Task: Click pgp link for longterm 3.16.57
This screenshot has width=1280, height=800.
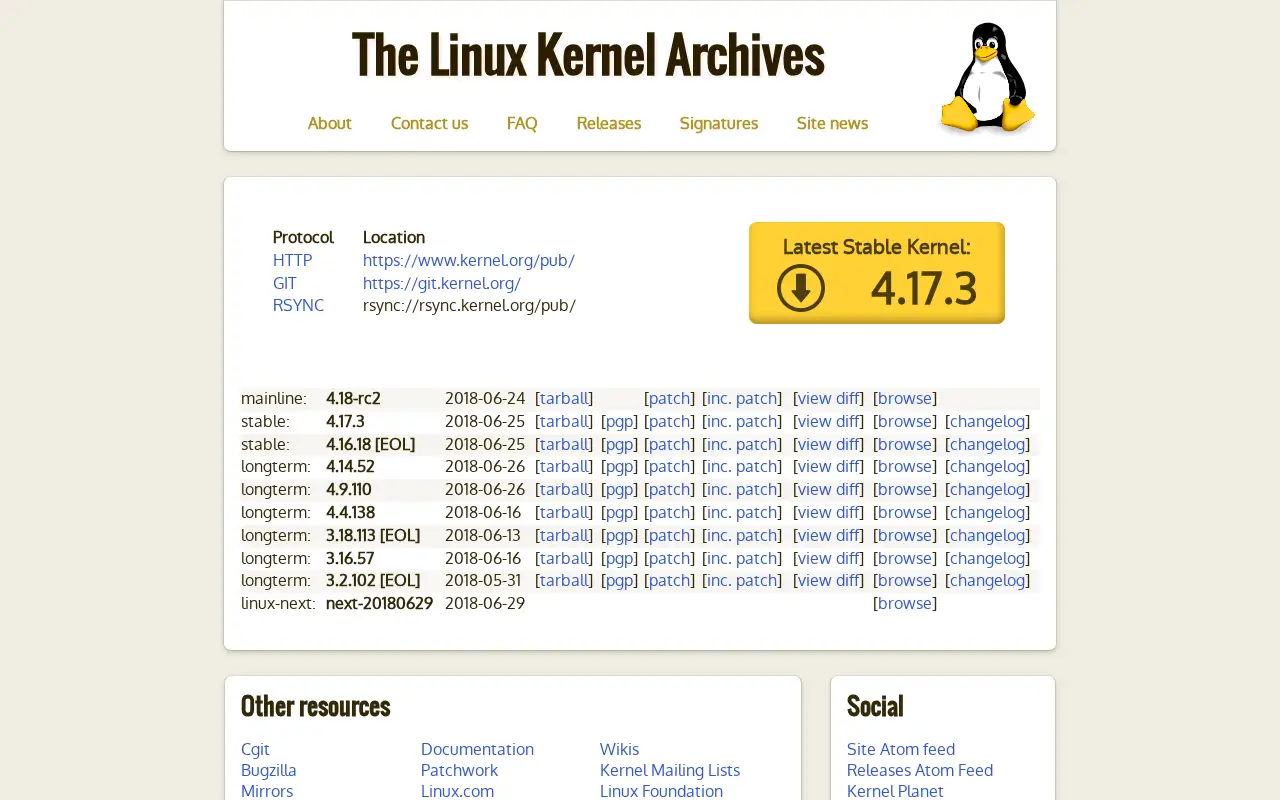Action: pos(619,558)
